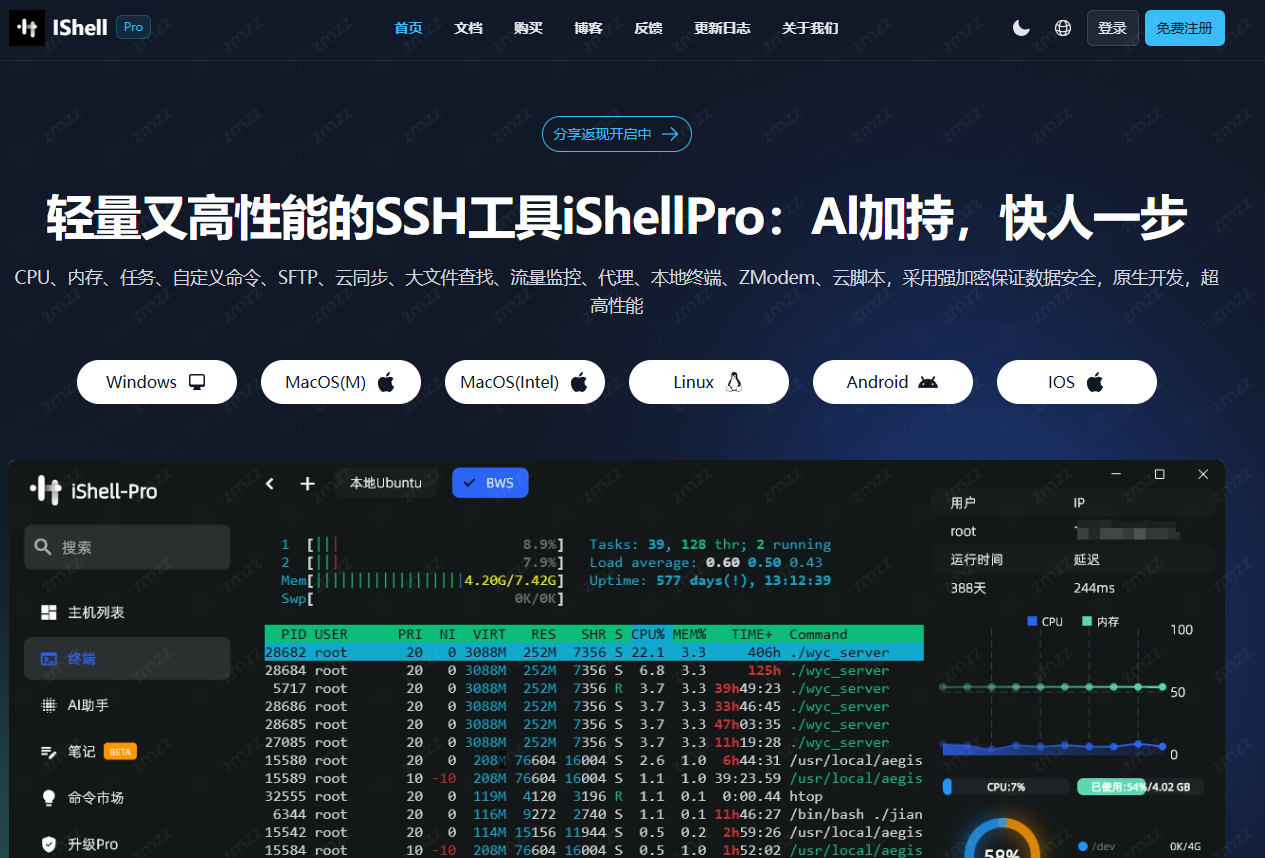Click the 分享返现开启中 banner link
The width and height of the screenshot is (1265, 858).
617,134
